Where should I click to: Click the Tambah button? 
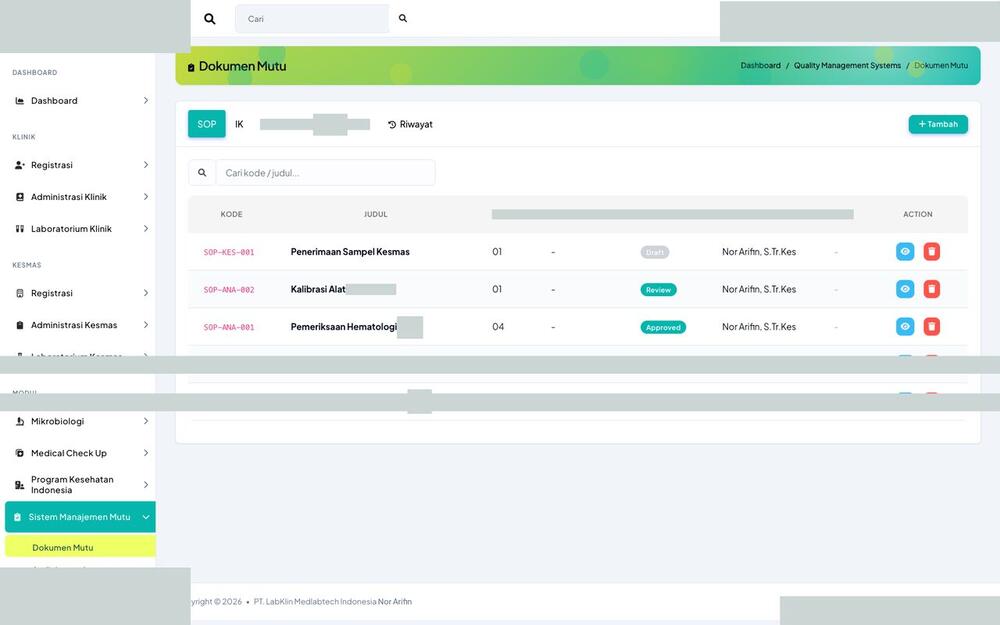938,124
